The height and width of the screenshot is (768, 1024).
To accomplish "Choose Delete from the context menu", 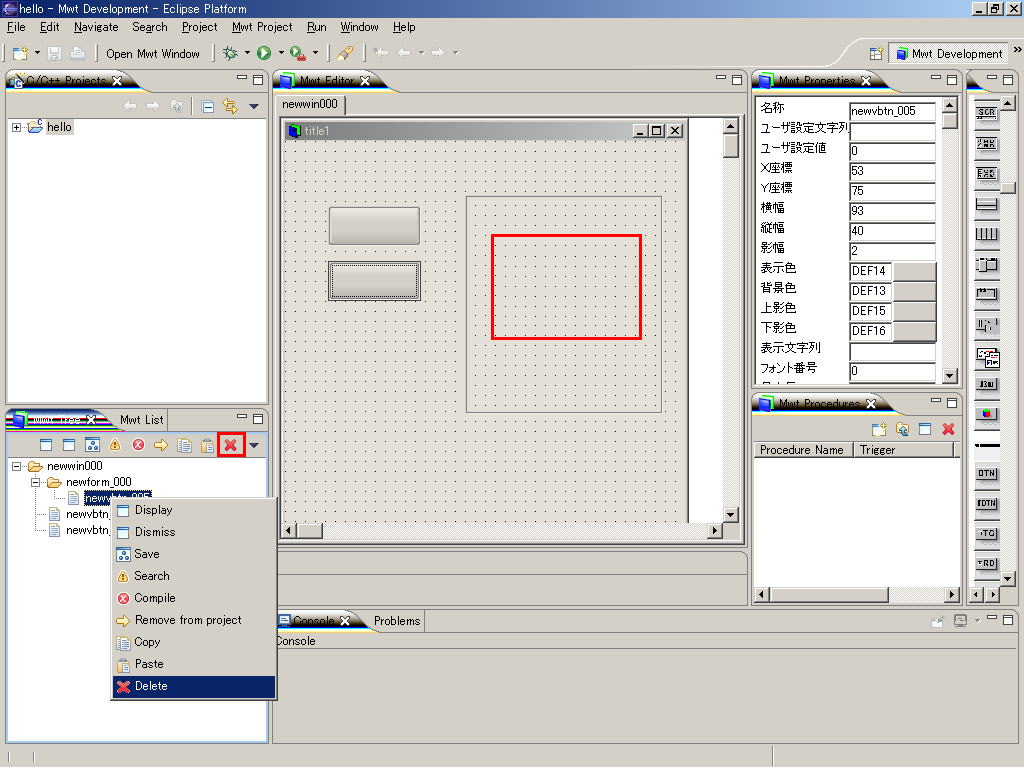I will point(194,686).
